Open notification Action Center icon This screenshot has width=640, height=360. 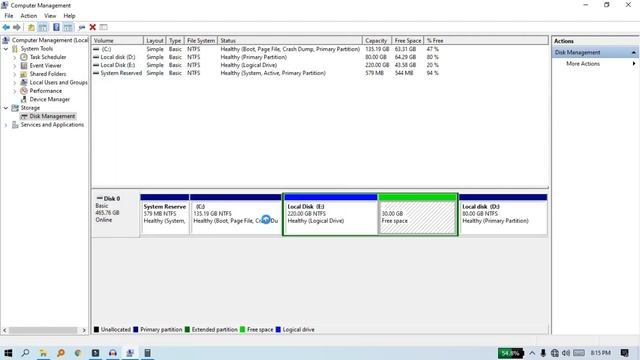point(624,353)
